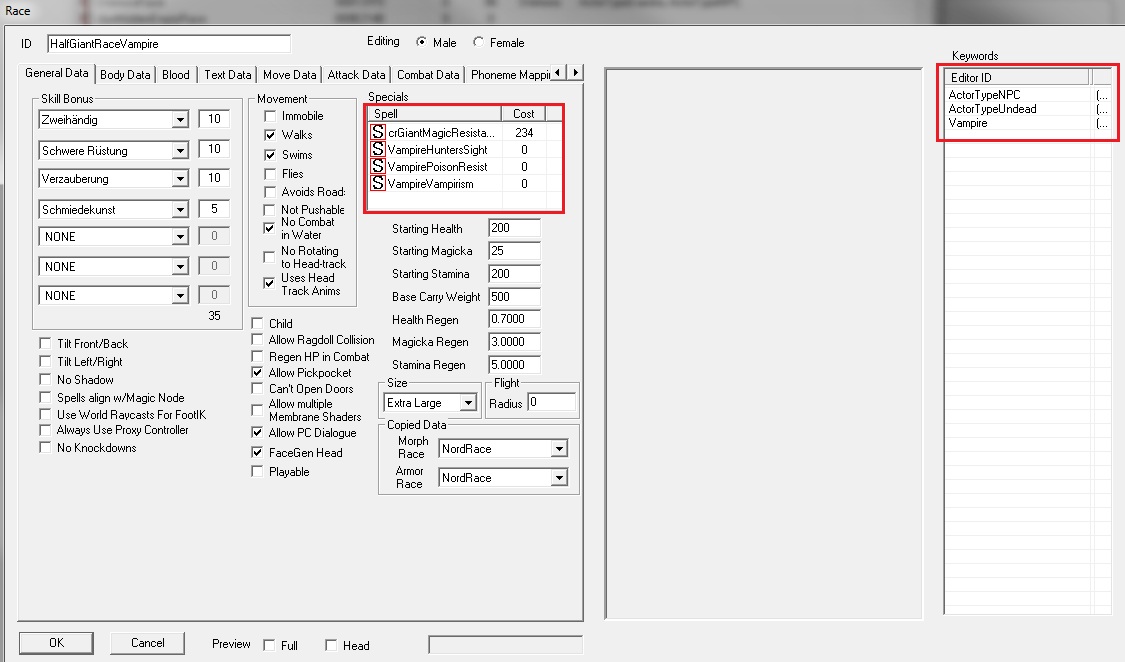The image size is (1125, 662).
Task: Select the ActorTypeUndead keyword entry
Action: pos(992,109)
